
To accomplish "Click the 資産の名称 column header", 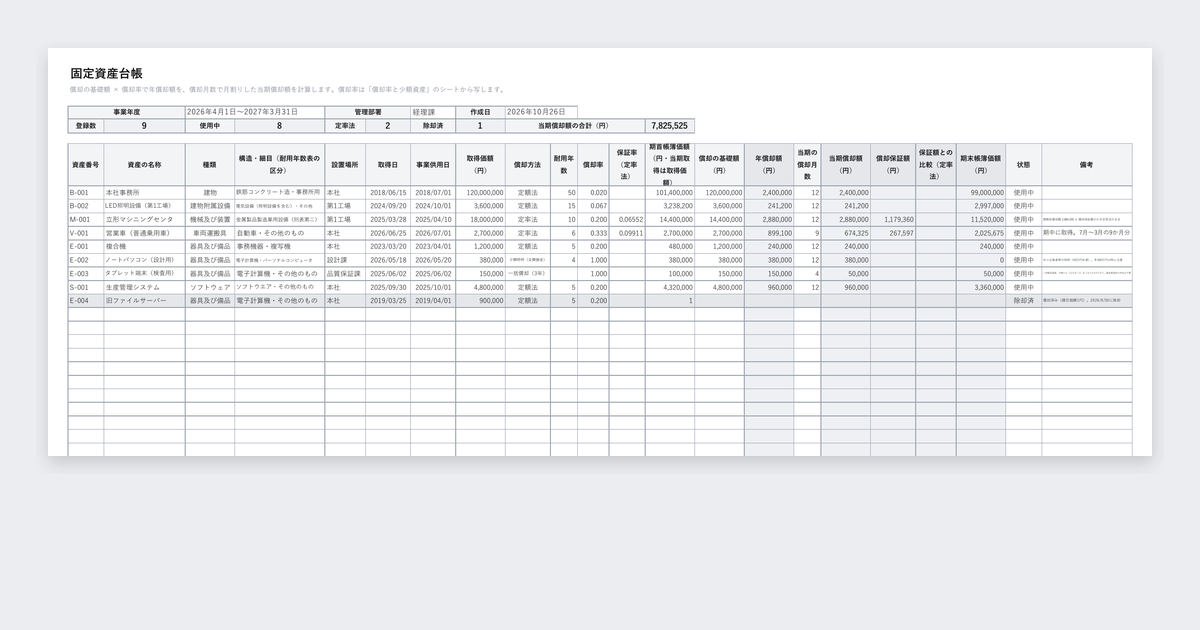I will (145, 164).
